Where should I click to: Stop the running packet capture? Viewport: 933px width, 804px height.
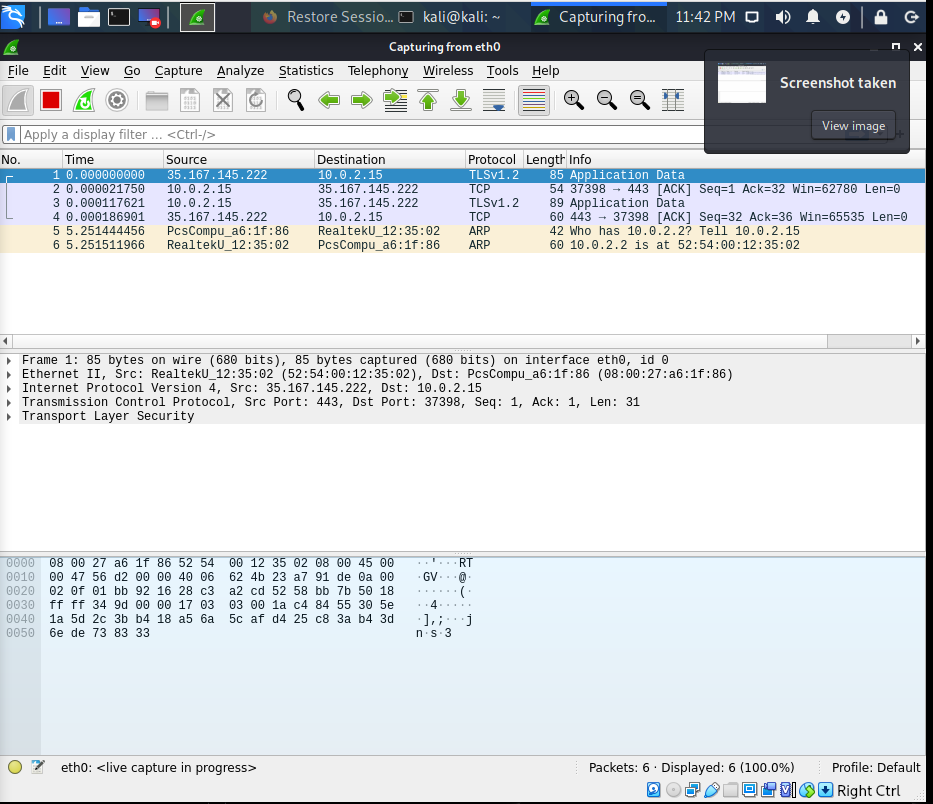[51, 100]
